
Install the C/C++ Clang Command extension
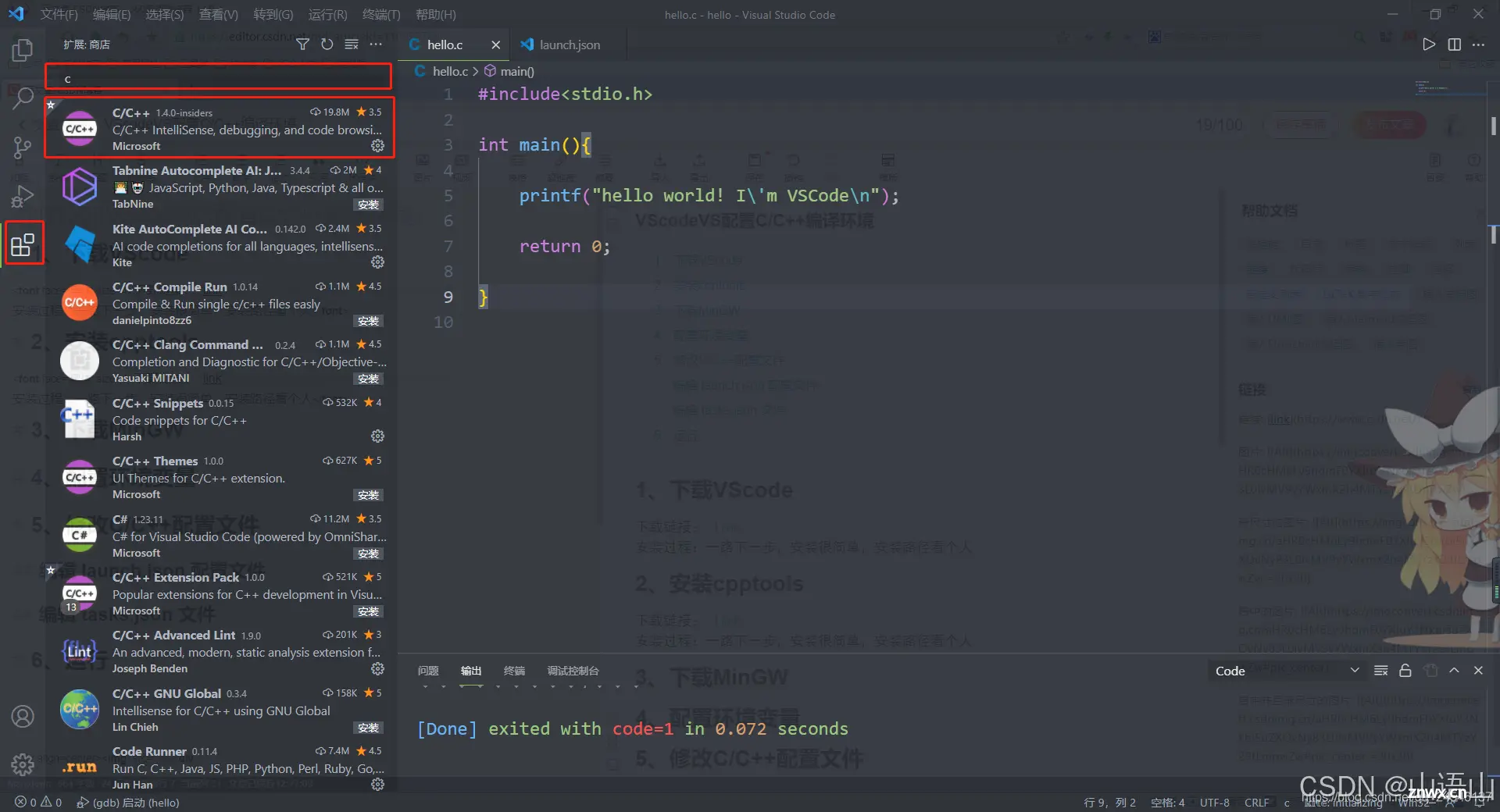[368, 379]
